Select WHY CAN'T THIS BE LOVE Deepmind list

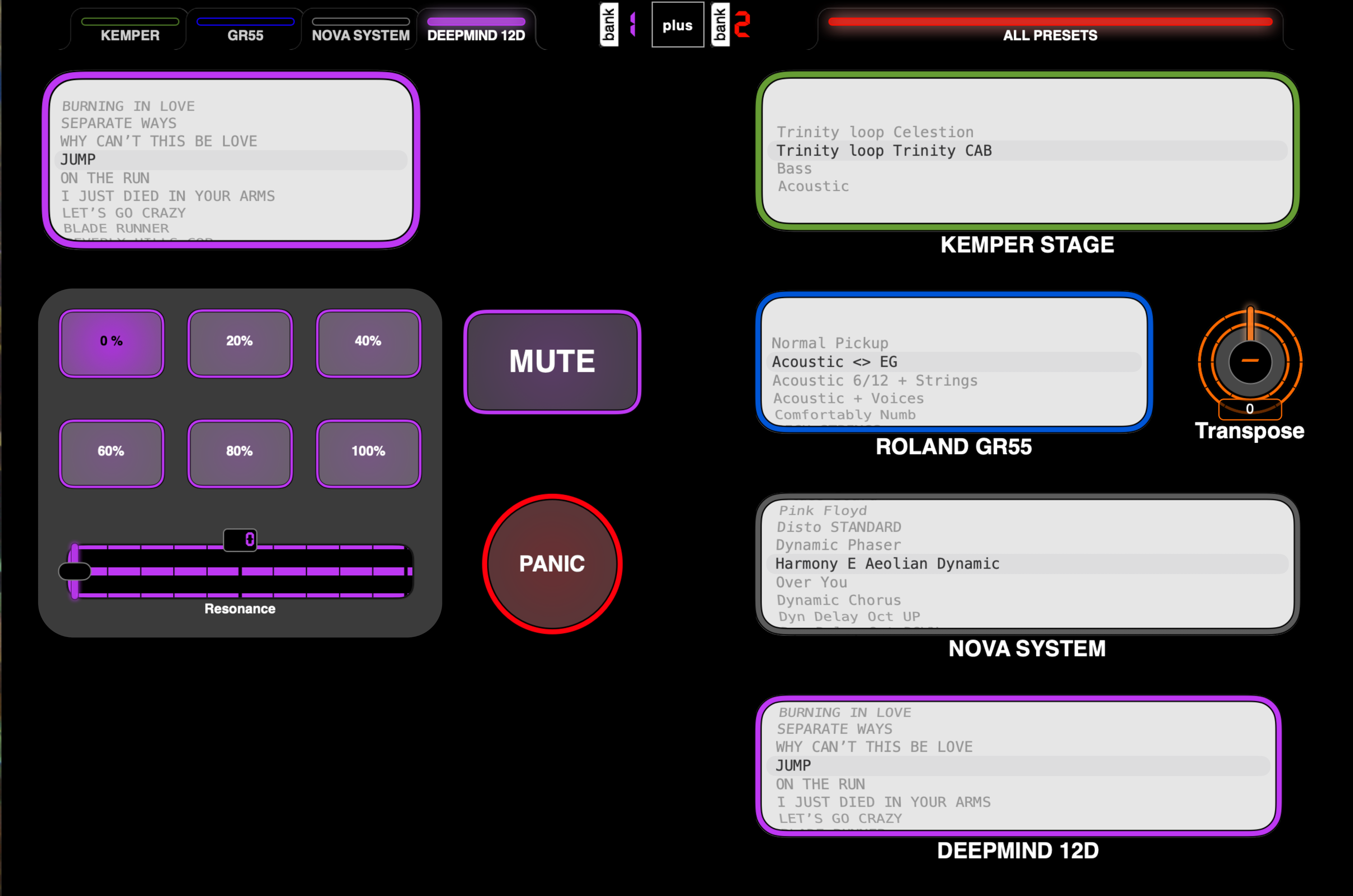click(x=874, y=747)
